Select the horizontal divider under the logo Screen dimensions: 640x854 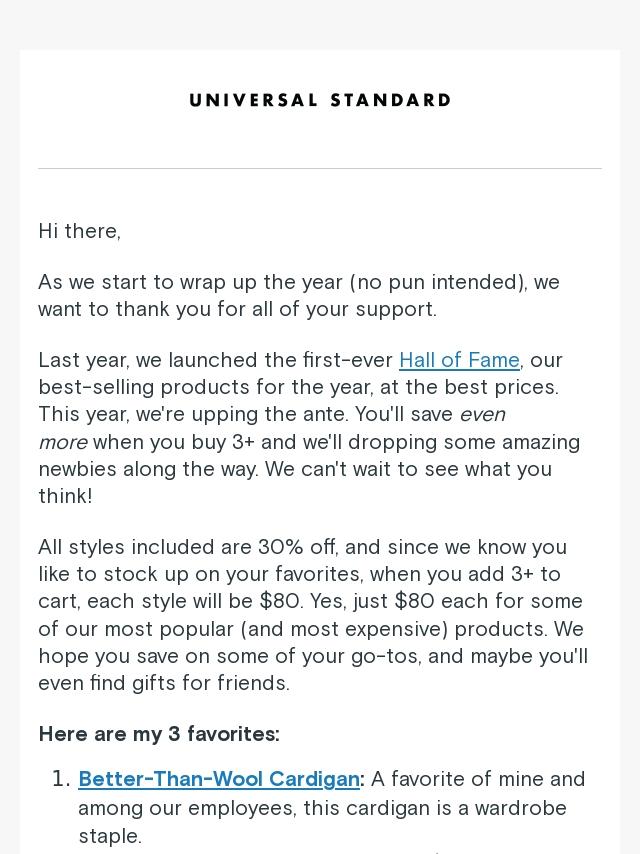(x=320, y=168)
